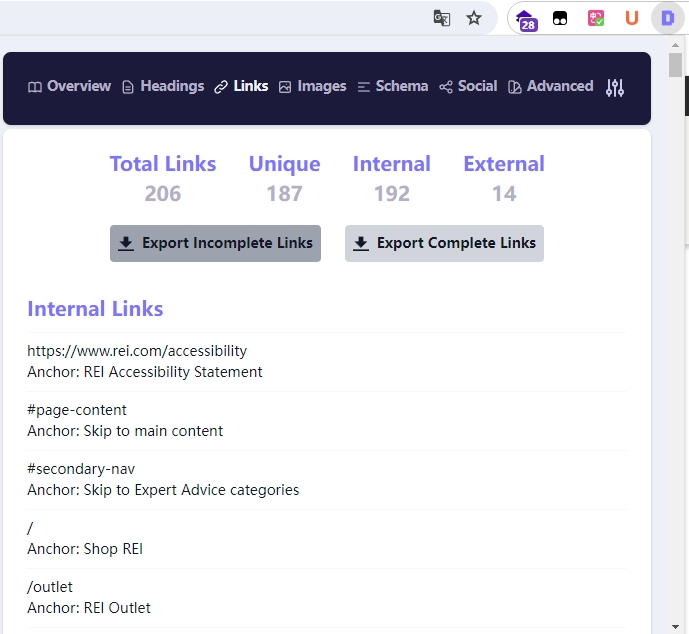Bookmark this page with the star icon

(x=474, y=18)
